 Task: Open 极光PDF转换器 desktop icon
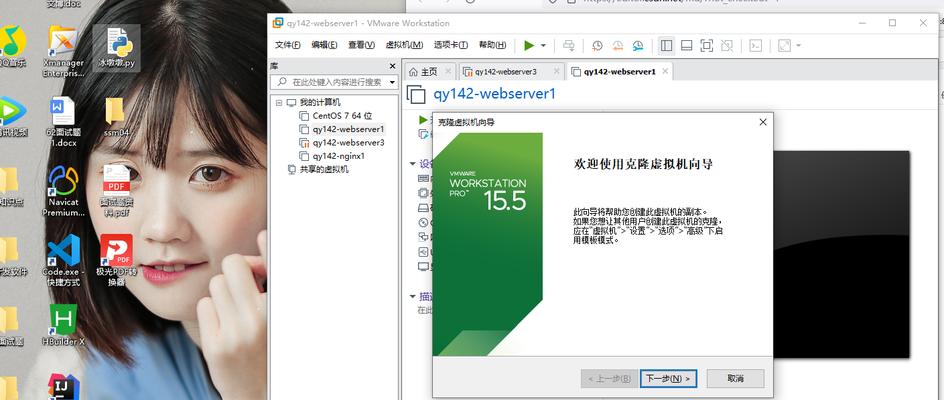coord(116,260)
